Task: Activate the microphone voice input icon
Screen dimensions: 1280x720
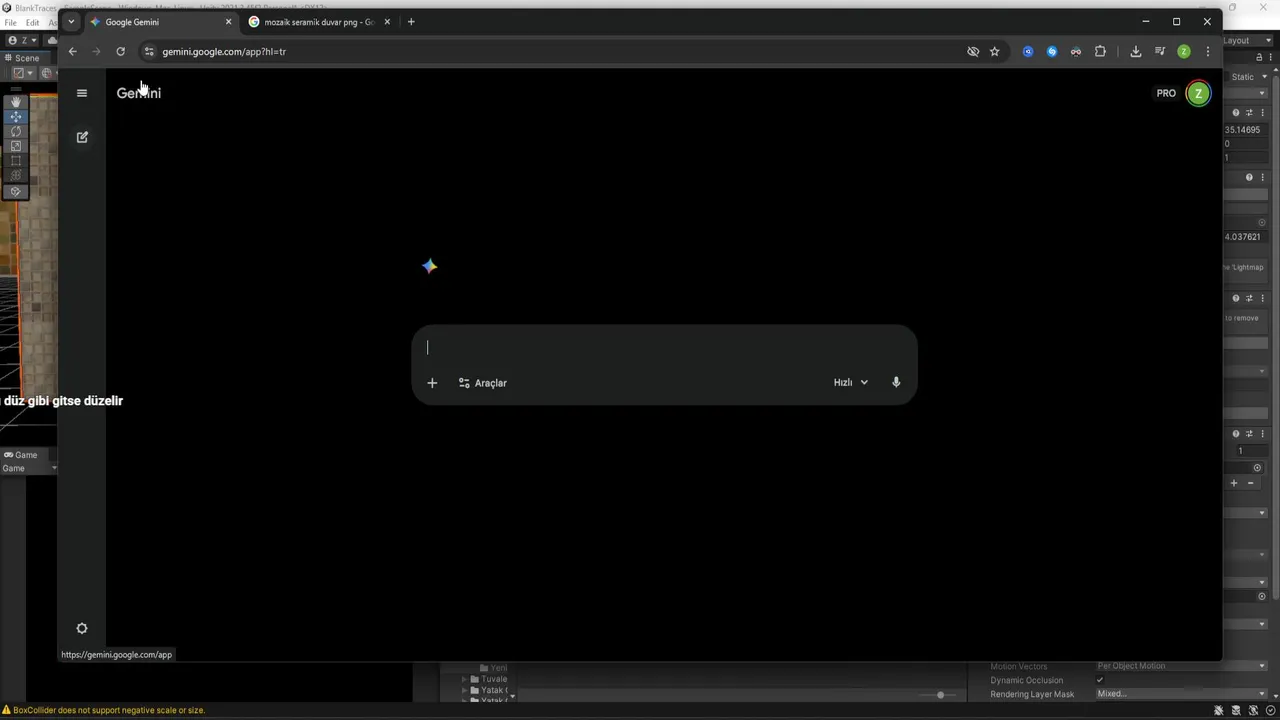Action: (x=896, y=382)
